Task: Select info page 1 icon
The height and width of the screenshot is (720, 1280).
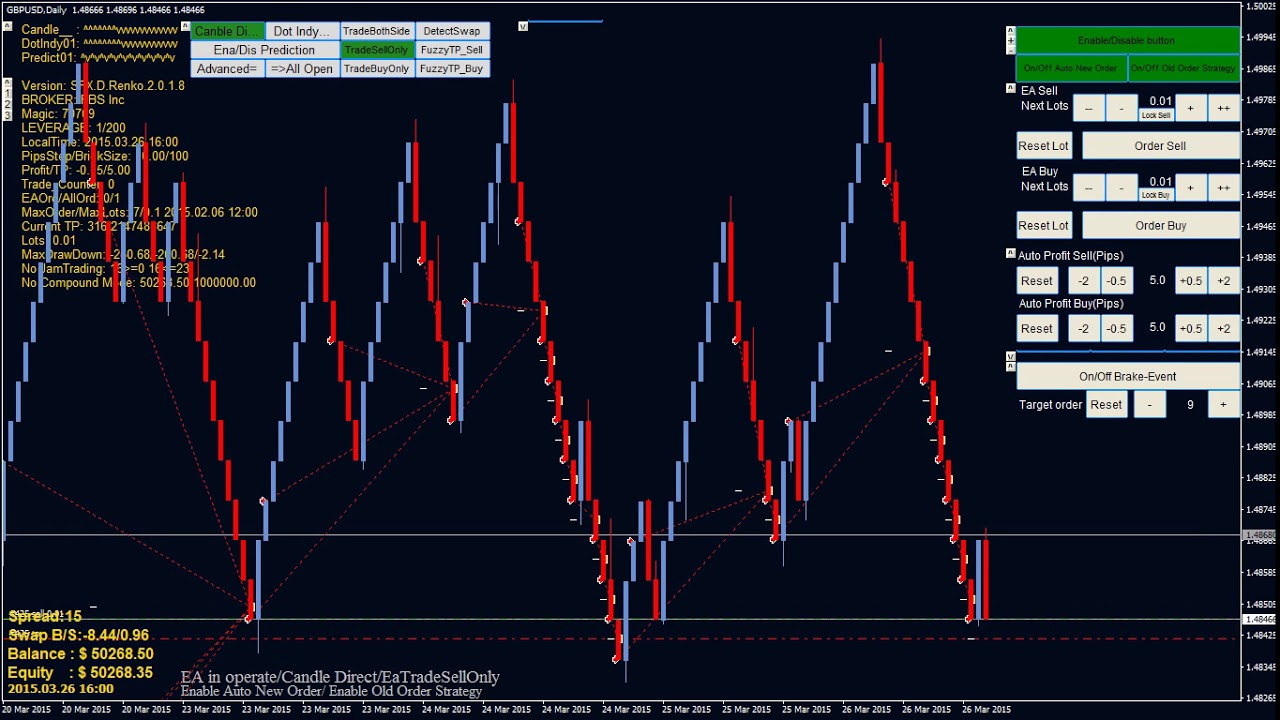Action: pos(8,94)
